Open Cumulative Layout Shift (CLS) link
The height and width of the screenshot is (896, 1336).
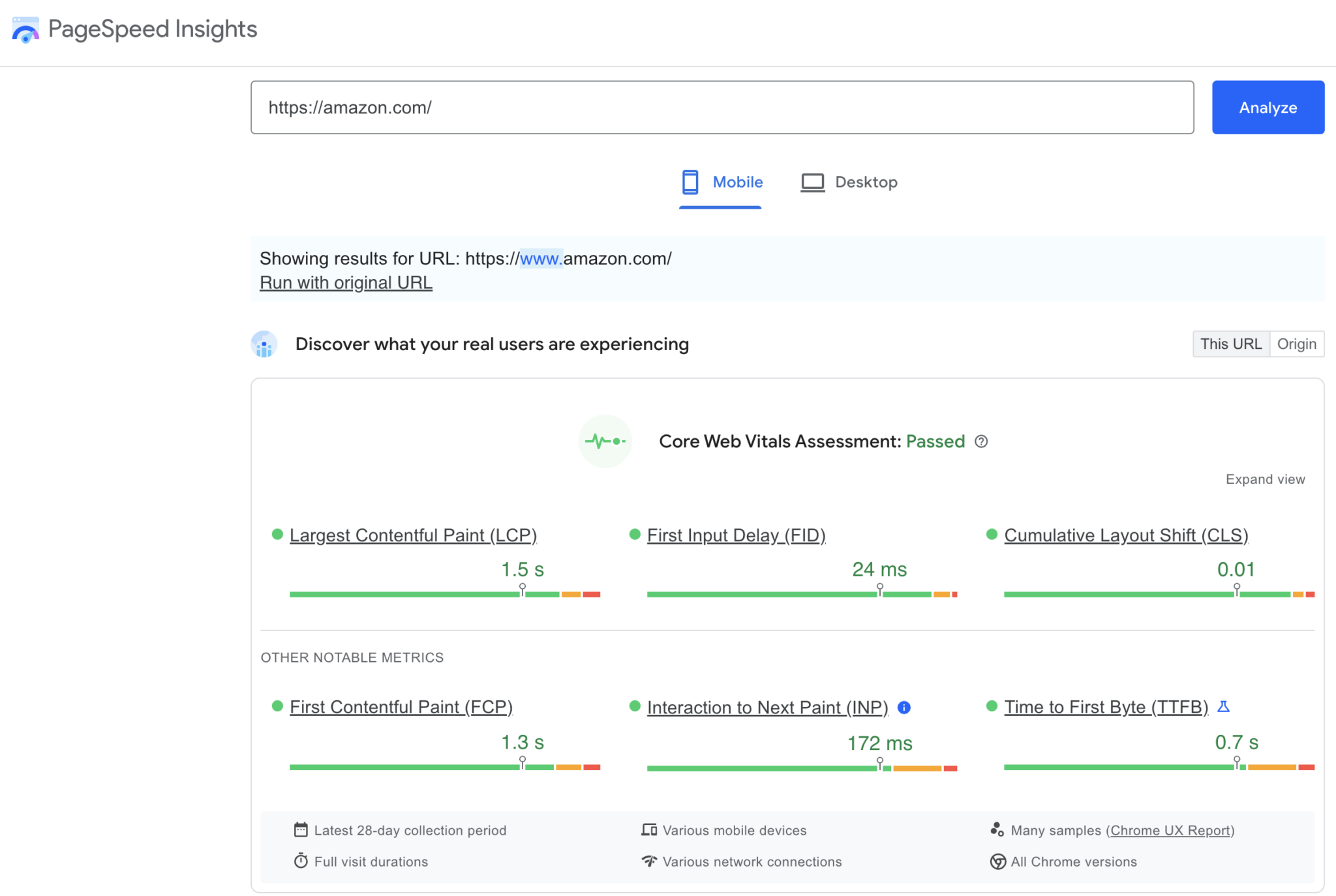(1126, 535)
